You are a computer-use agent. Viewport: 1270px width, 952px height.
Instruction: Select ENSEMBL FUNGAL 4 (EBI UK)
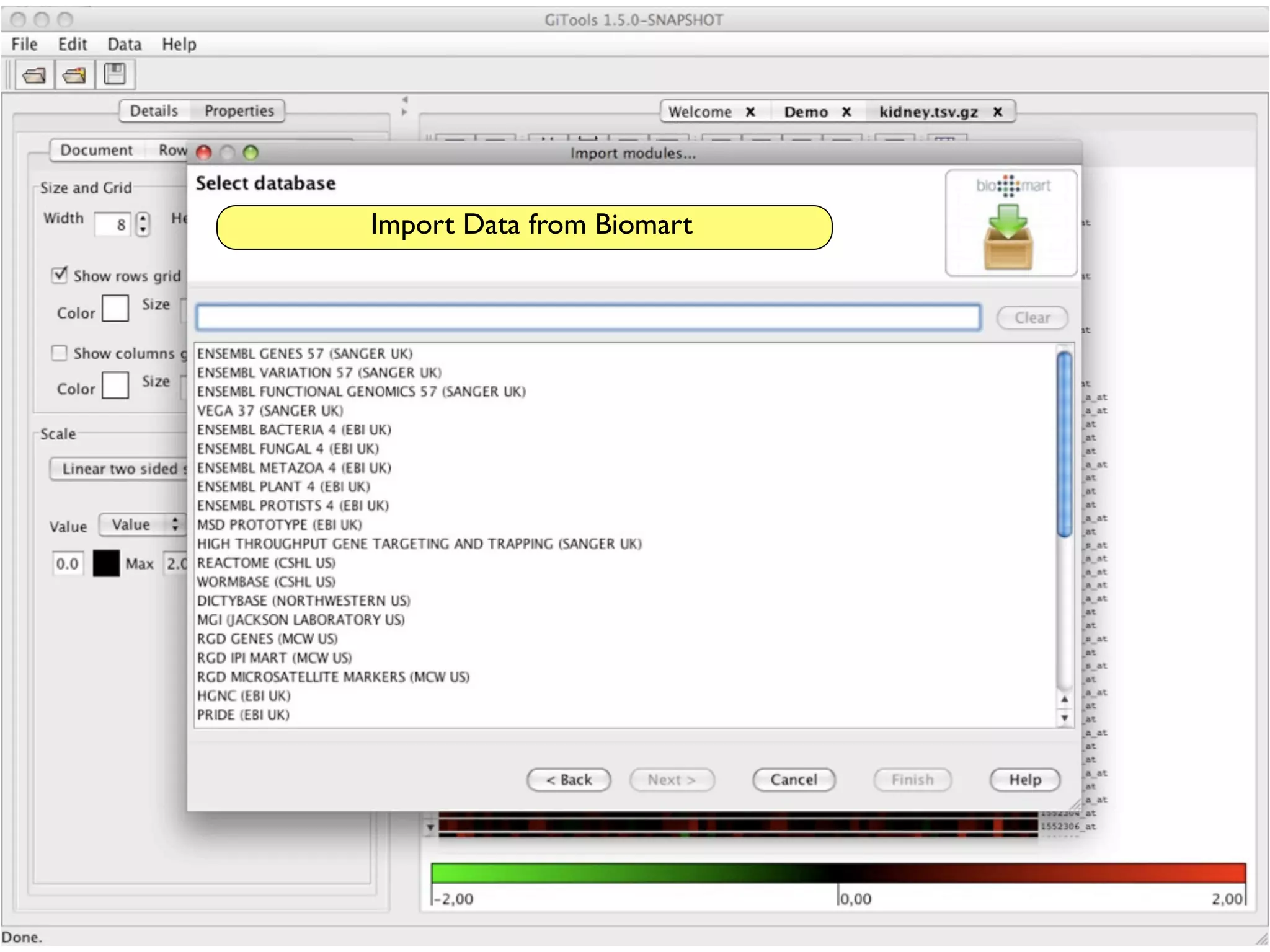624,449
